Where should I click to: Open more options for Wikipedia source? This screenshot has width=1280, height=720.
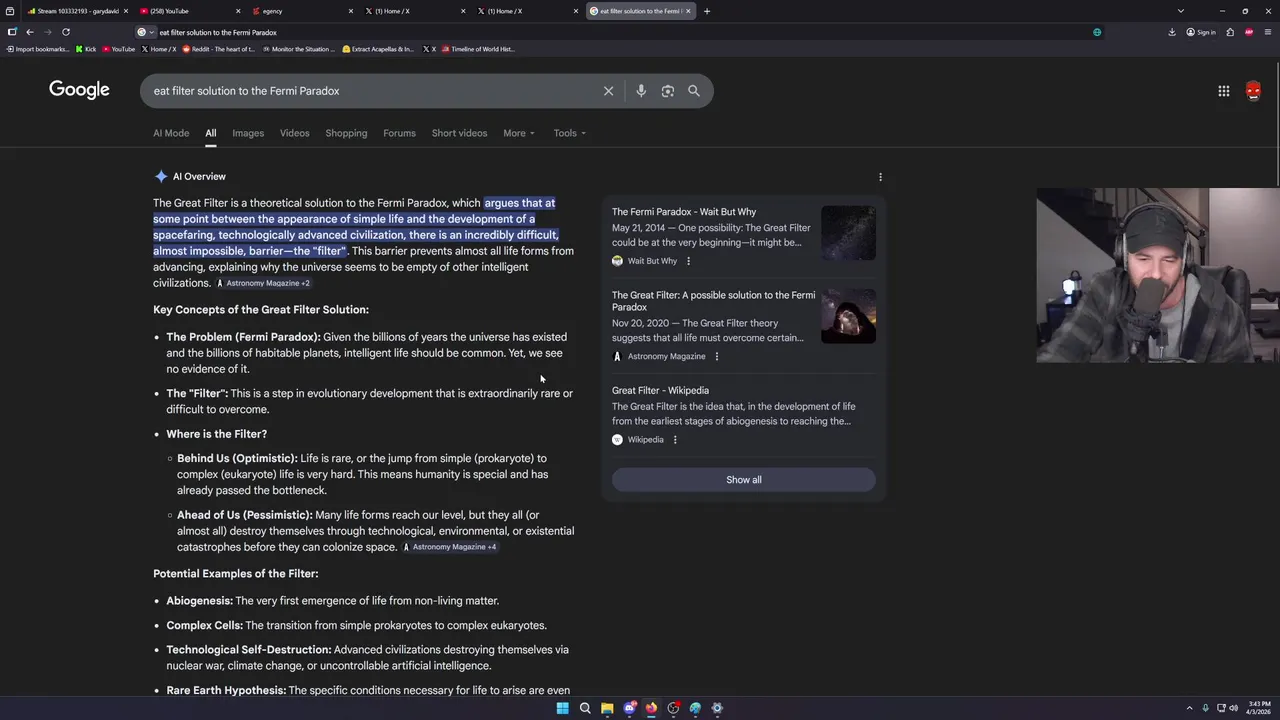point(675,440)
